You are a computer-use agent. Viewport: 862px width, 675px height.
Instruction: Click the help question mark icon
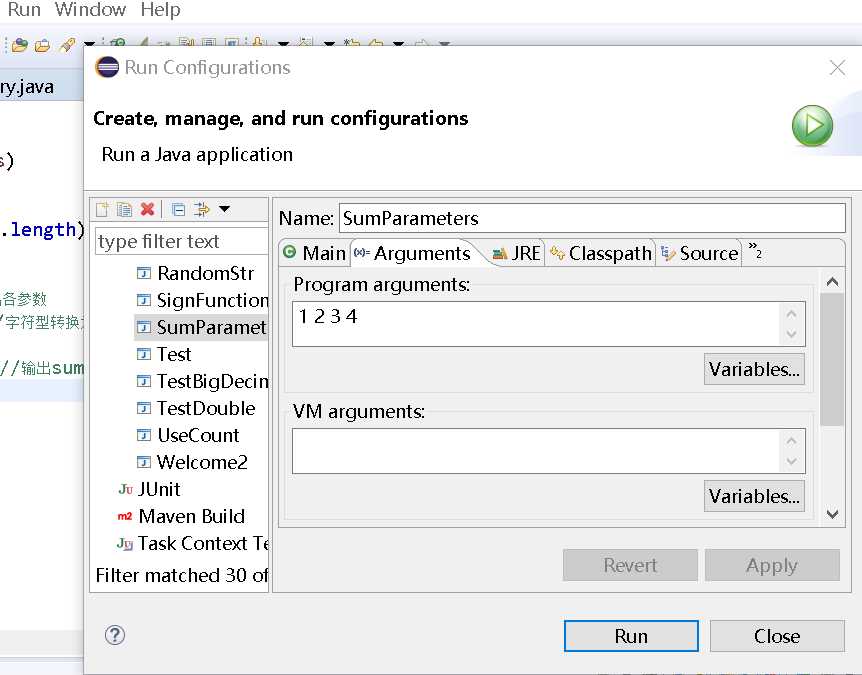[115, 635]
